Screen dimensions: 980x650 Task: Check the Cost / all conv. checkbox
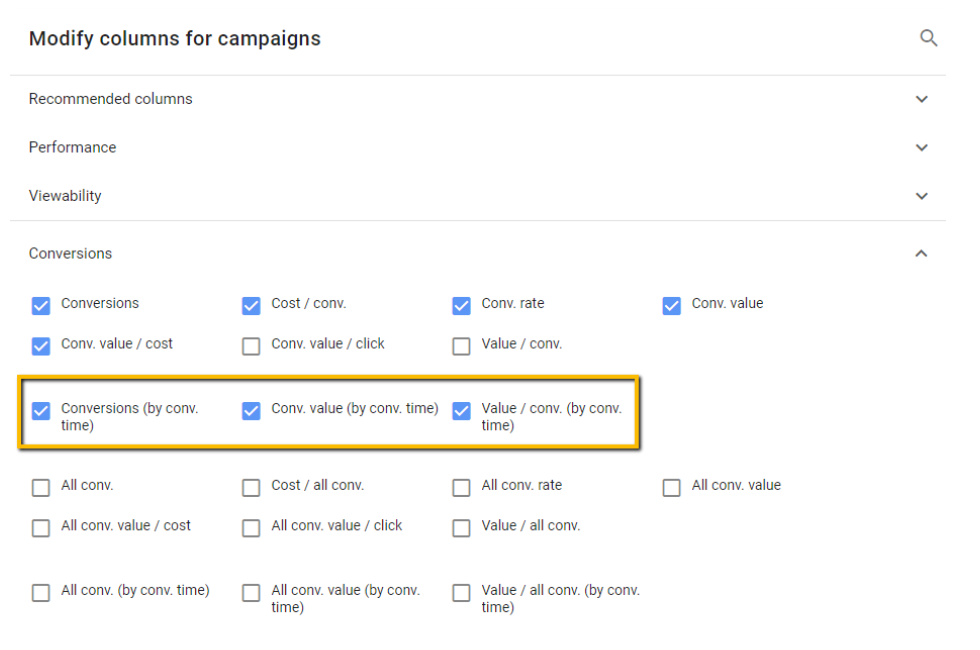pyautogui.click(x=250, y=487)
